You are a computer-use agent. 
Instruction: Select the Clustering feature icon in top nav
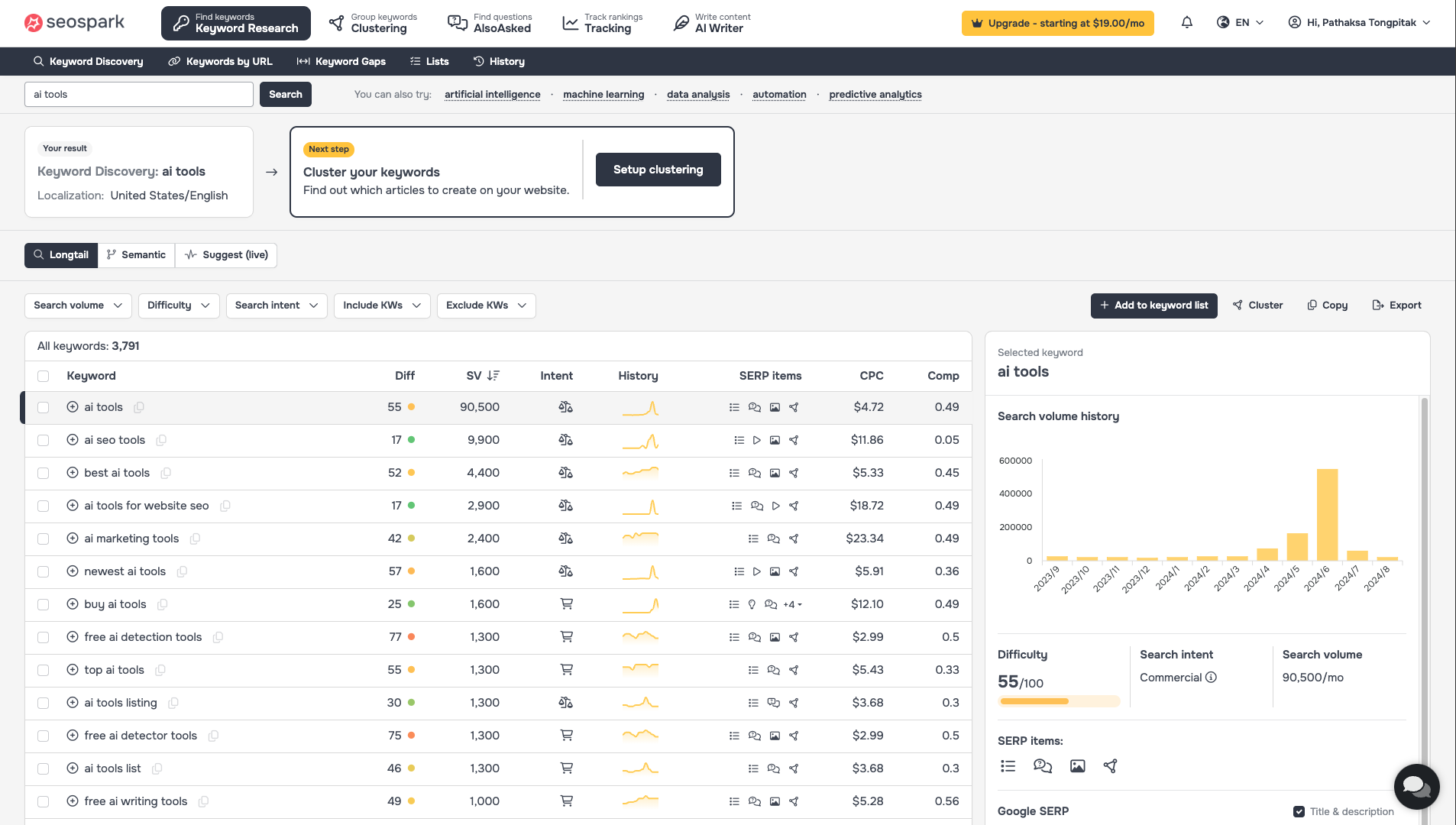(x=335, y=23)
